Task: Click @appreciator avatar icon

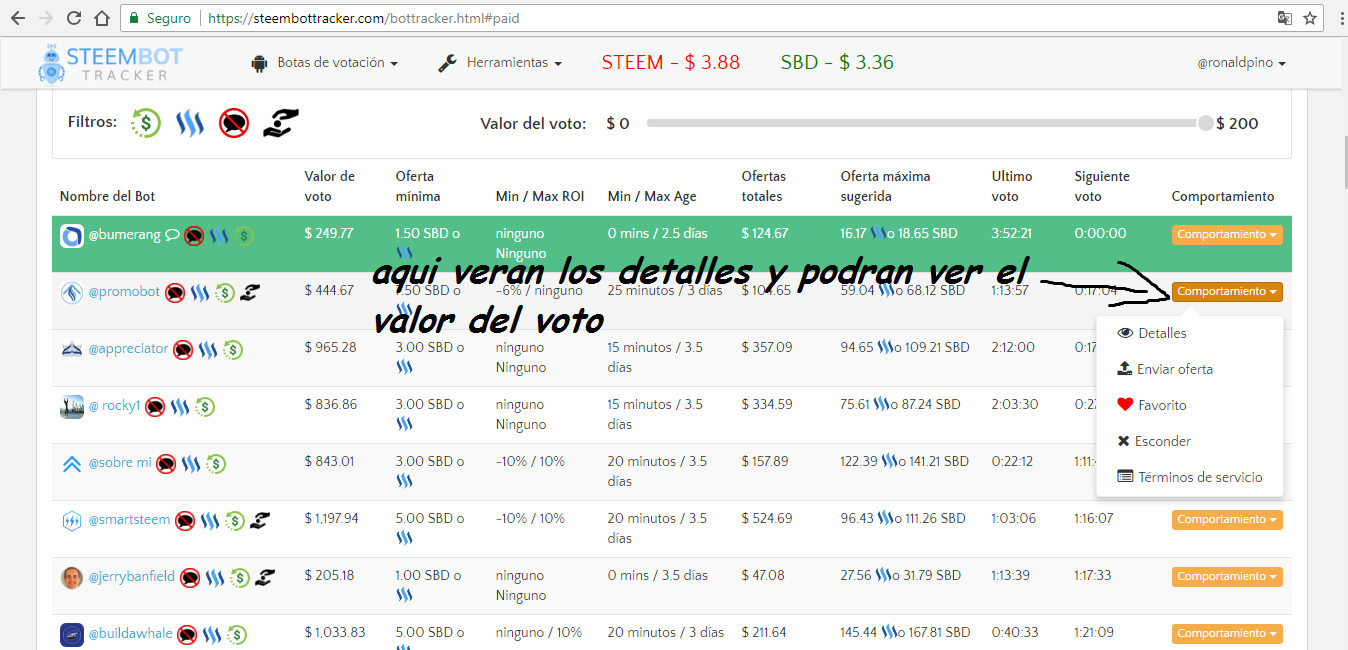Action: (x=72, y=349)
